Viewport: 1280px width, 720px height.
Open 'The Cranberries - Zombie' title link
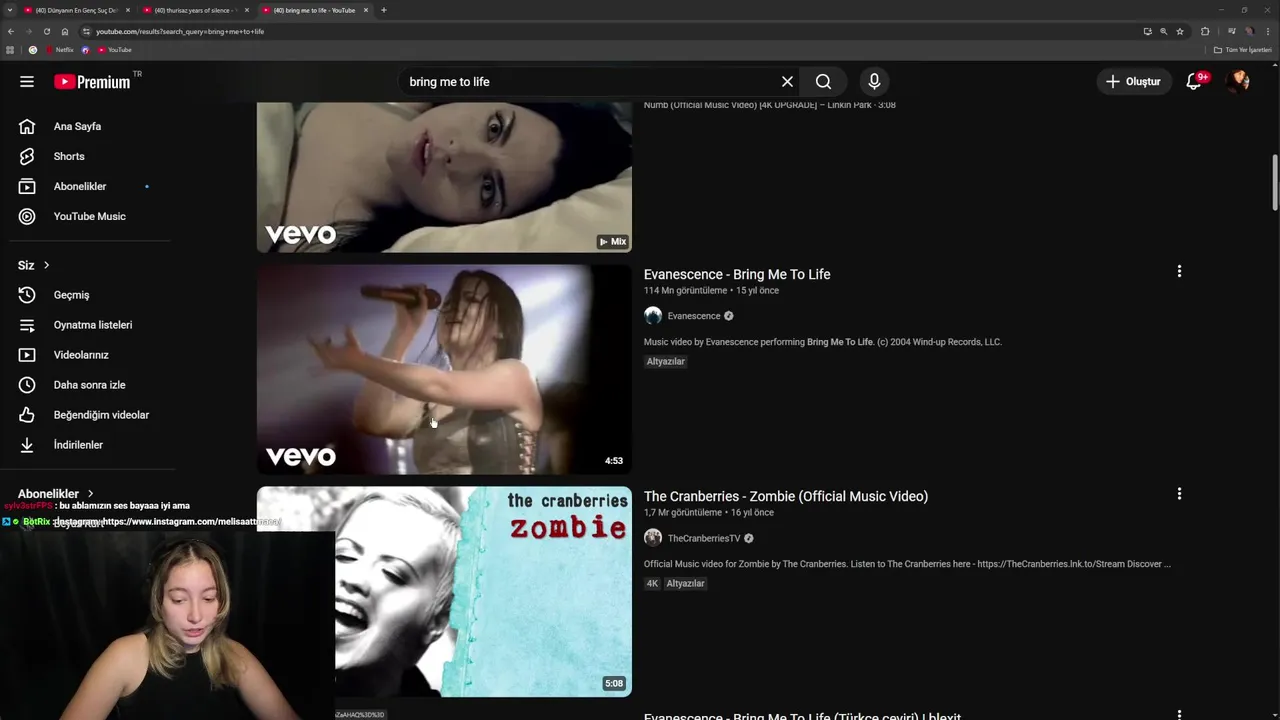[786, 496]
